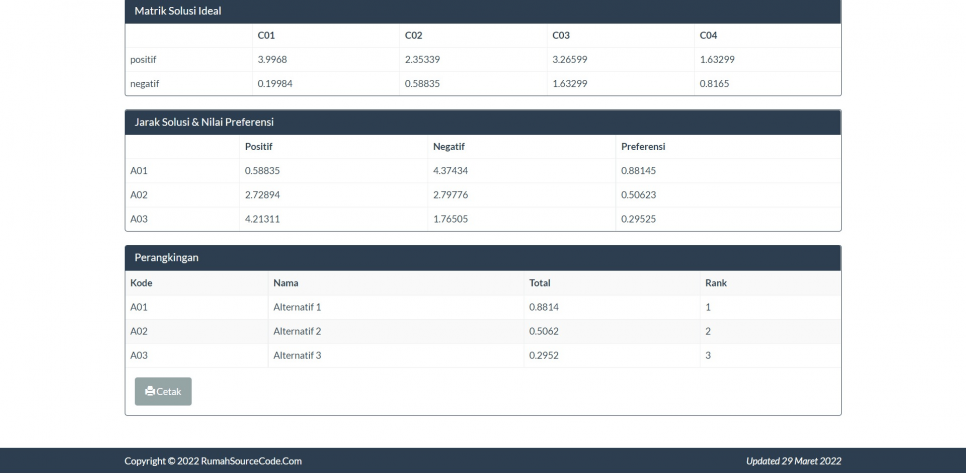
Task: Click the Rank column header
Action: click(715, 283)
